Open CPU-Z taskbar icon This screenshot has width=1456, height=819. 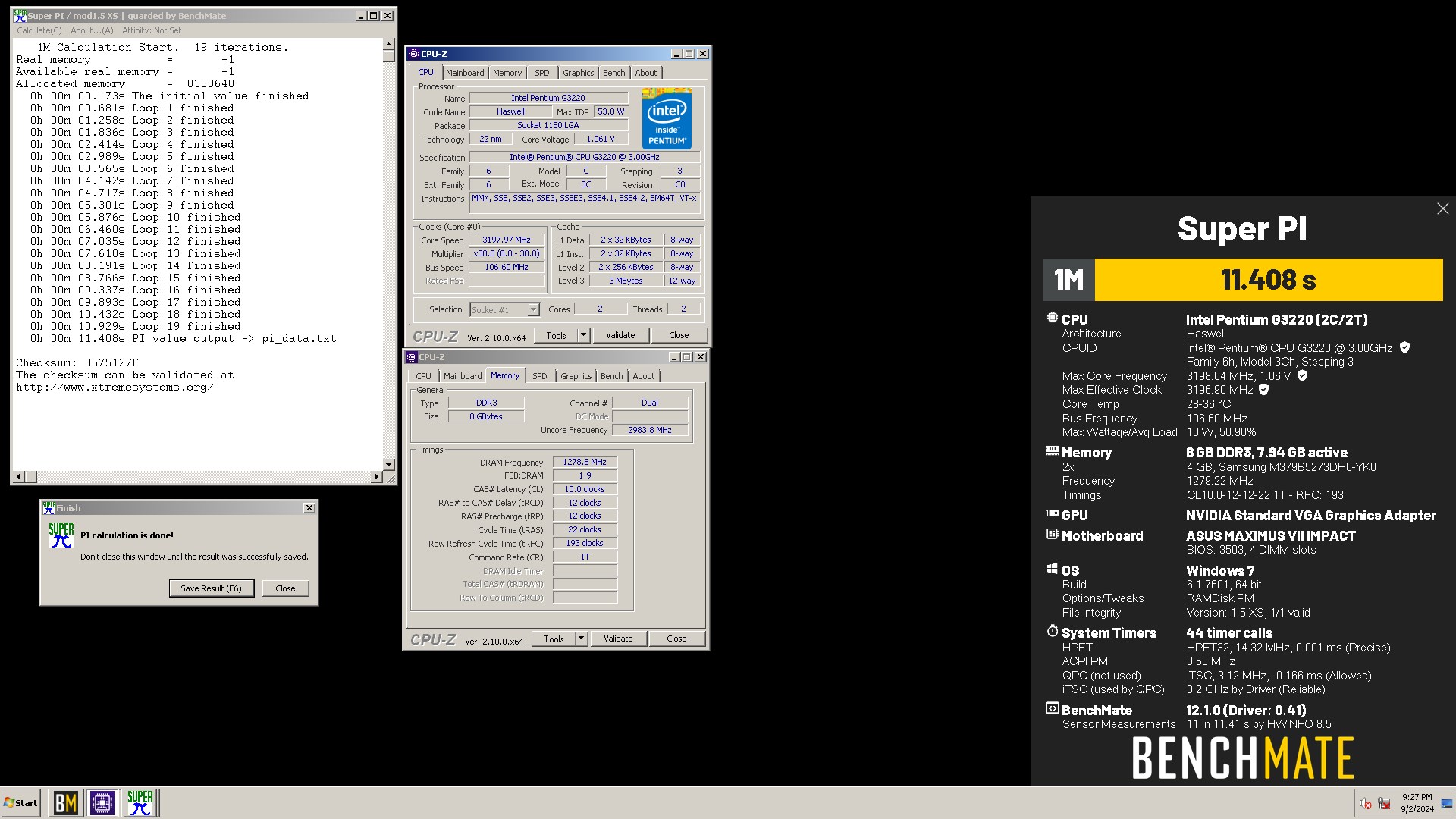click(102, 802)
